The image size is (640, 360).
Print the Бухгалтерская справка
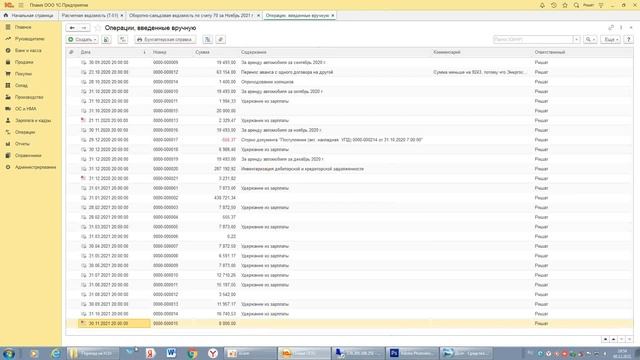[x=165, y=40]
